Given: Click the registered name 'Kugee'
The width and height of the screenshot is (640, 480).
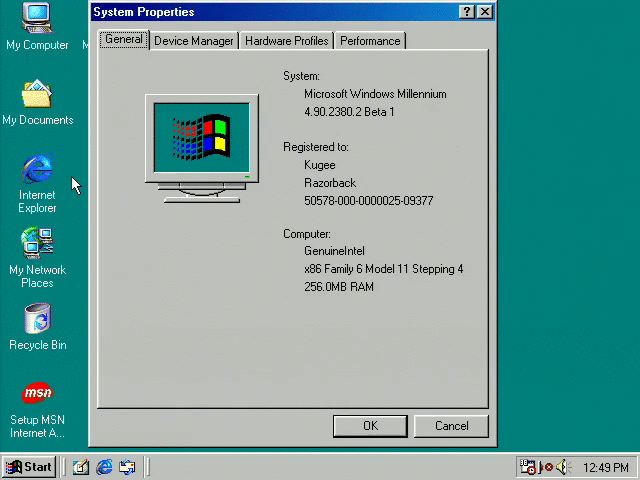Looking at the screenshot, I should tap(320, 165).
